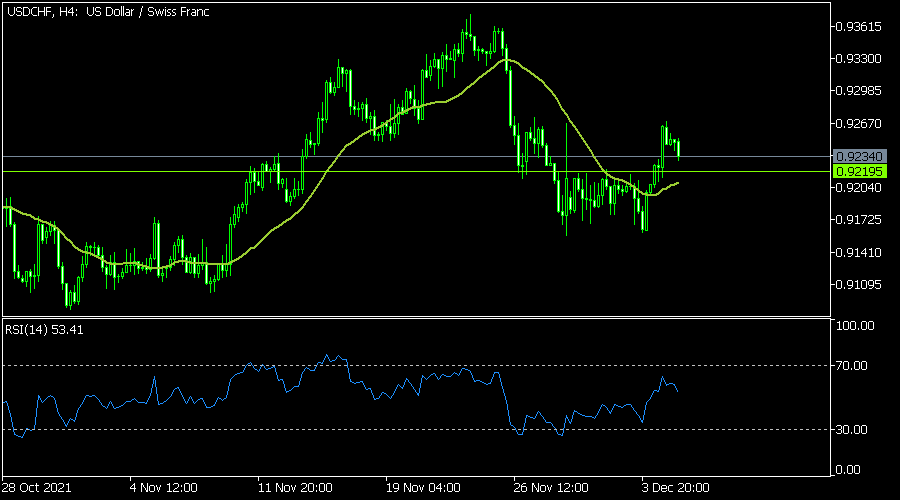Click price scale value 0.92670
The height and width of the screenshot is (500, 900).
click(x=859, y=123)
